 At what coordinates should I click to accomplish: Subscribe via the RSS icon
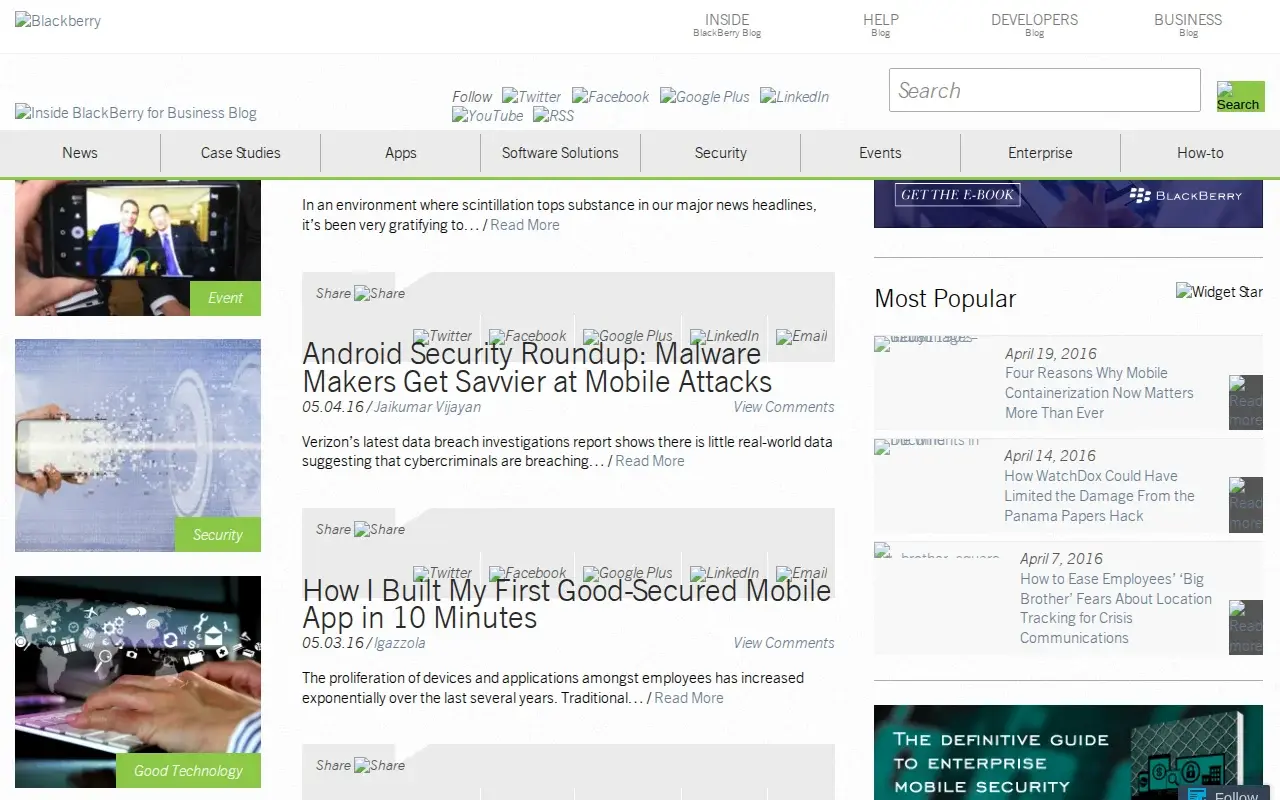click(554, 116)
